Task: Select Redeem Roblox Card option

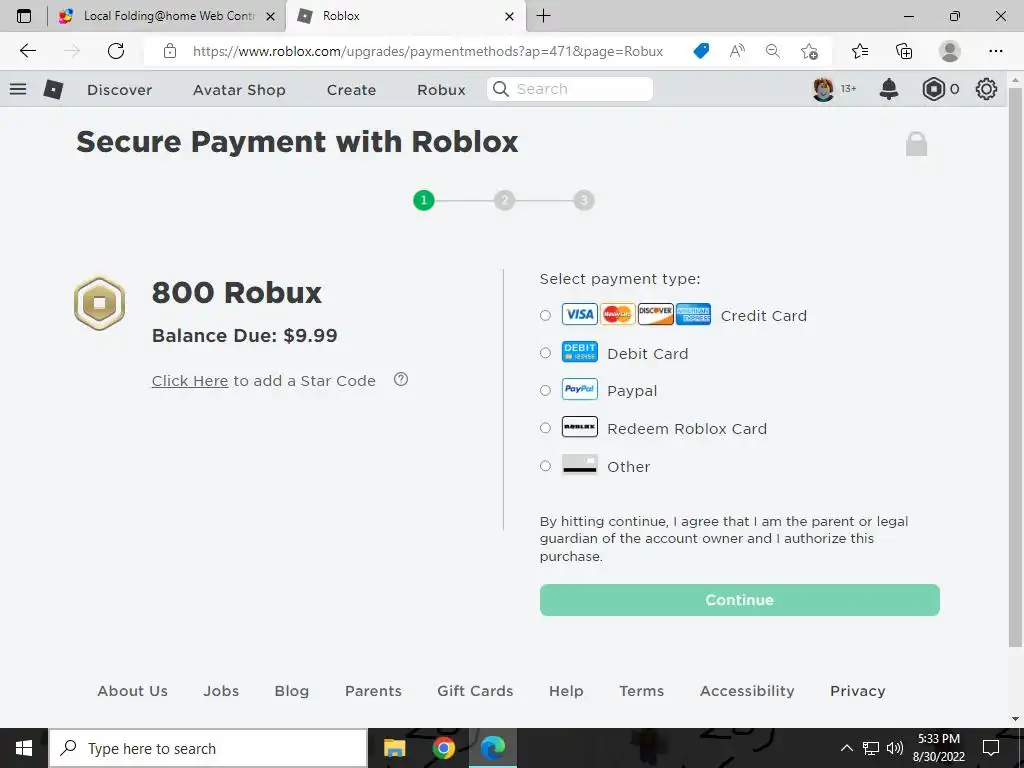Action: tap(545, 428)
